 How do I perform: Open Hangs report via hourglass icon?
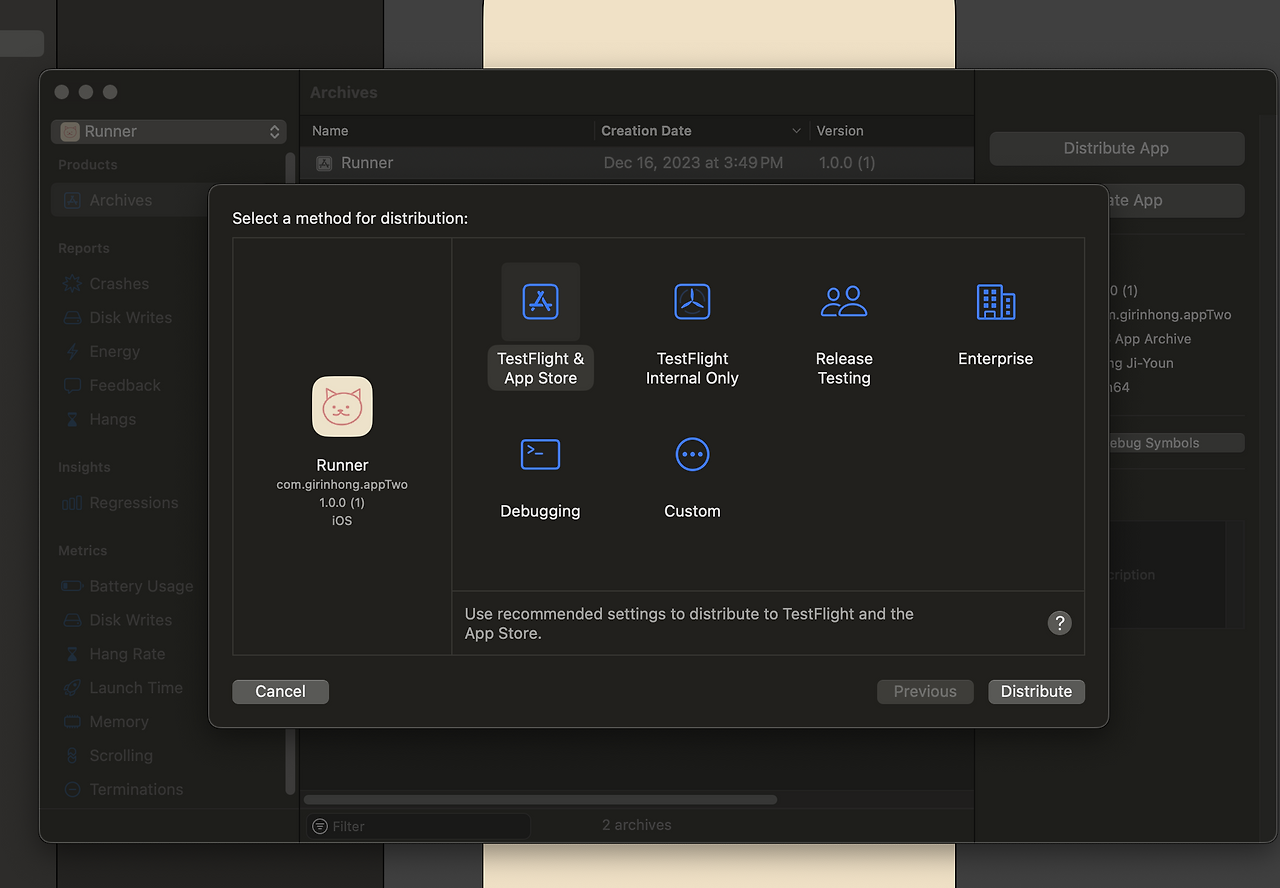click(x=72, y=419)
